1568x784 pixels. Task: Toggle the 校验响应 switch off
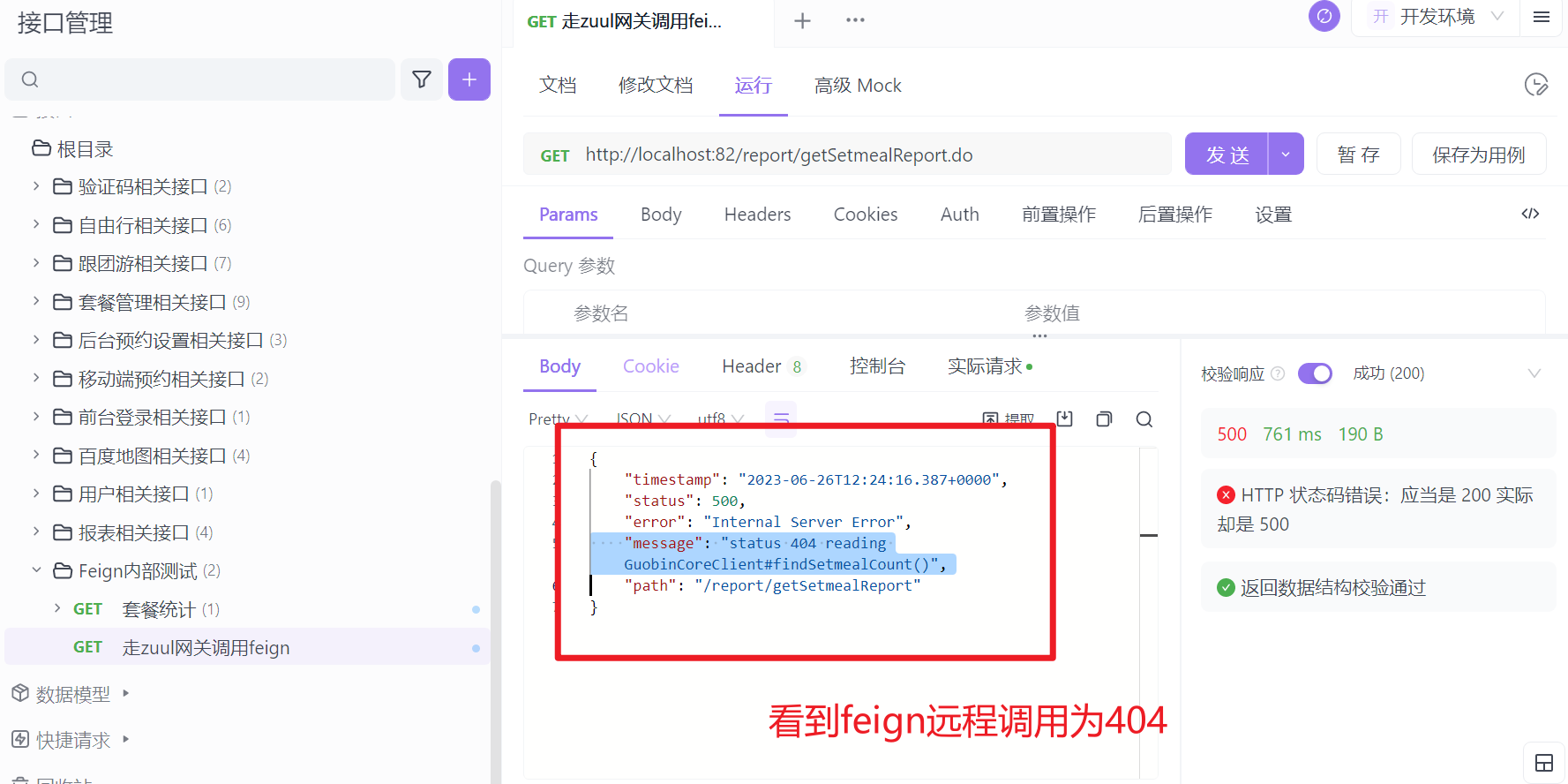click(x=1315, y=373)
